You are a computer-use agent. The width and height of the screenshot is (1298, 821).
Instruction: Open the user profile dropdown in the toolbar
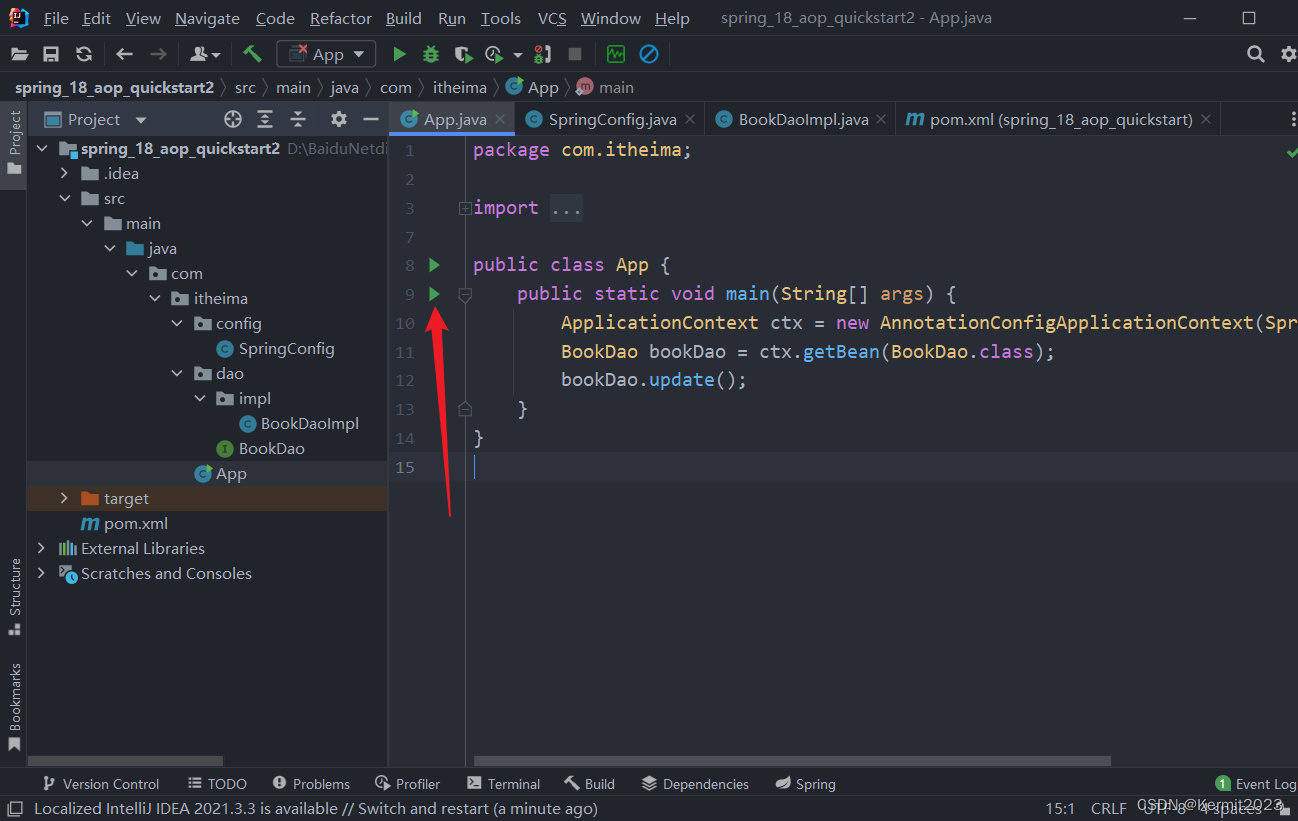pos(205,54)
